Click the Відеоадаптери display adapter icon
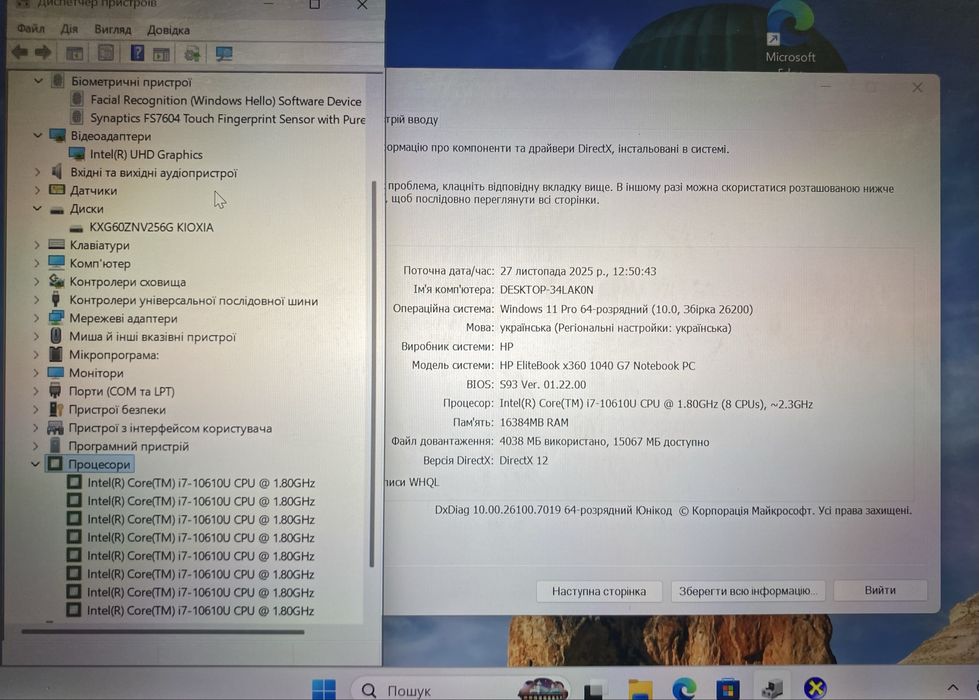Viewport: 979px width, 700px height. [57, 136]
